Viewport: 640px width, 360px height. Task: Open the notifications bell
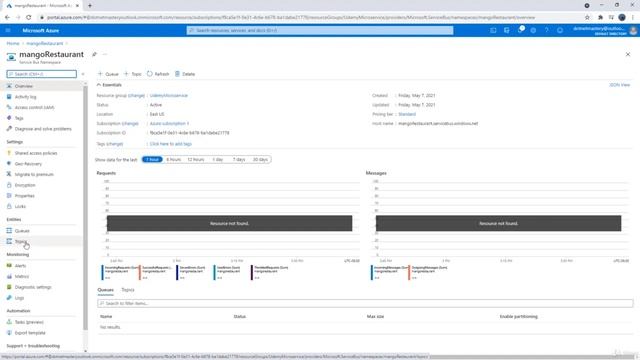coord(520,30)
